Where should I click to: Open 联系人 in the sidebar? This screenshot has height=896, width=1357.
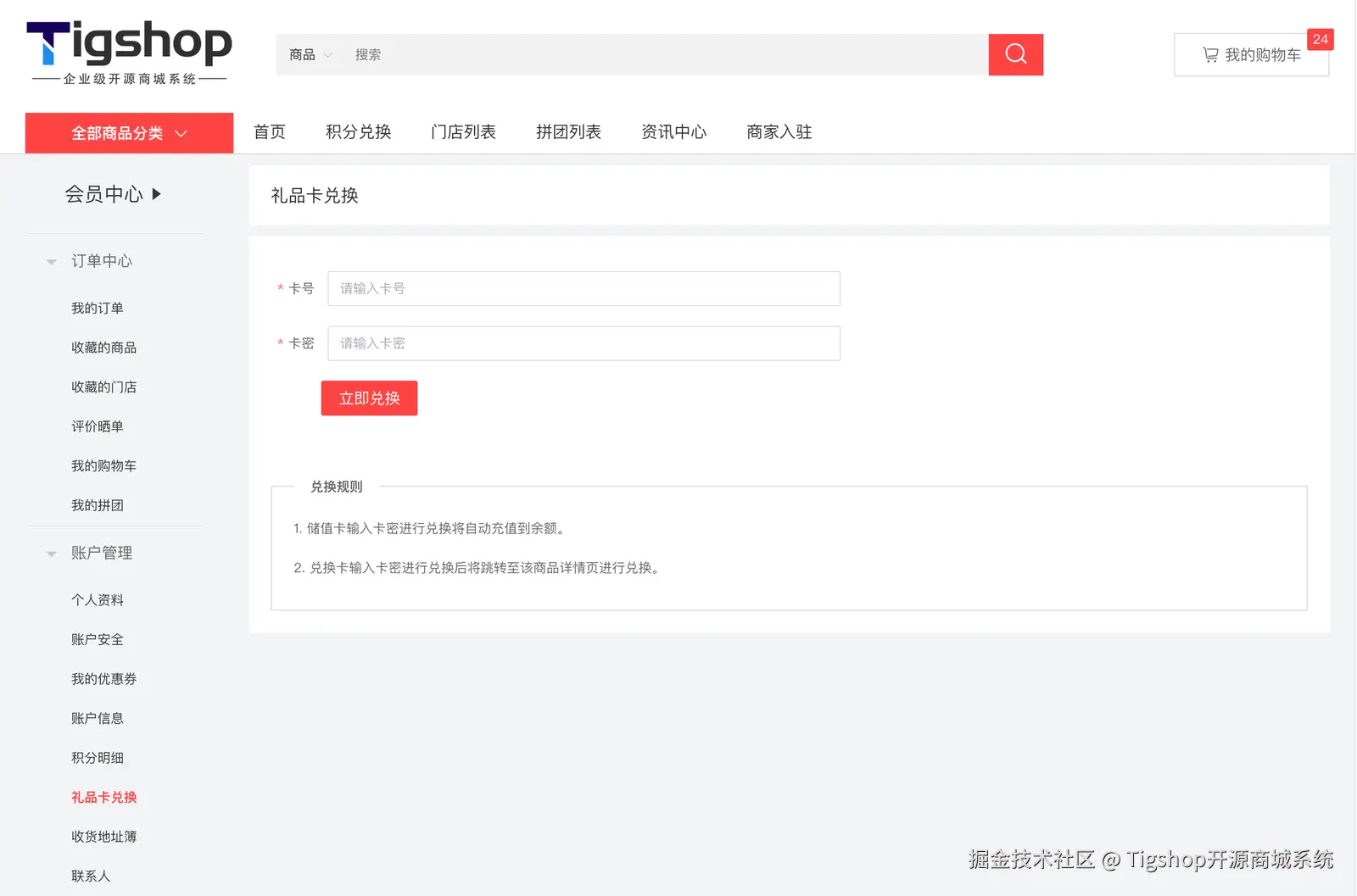(91, 877)
